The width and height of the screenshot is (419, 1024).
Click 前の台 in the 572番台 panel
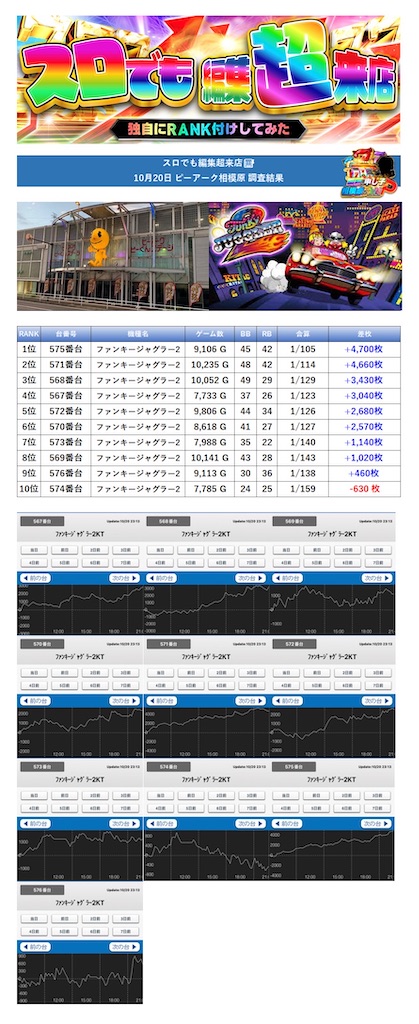pos(287,701)
